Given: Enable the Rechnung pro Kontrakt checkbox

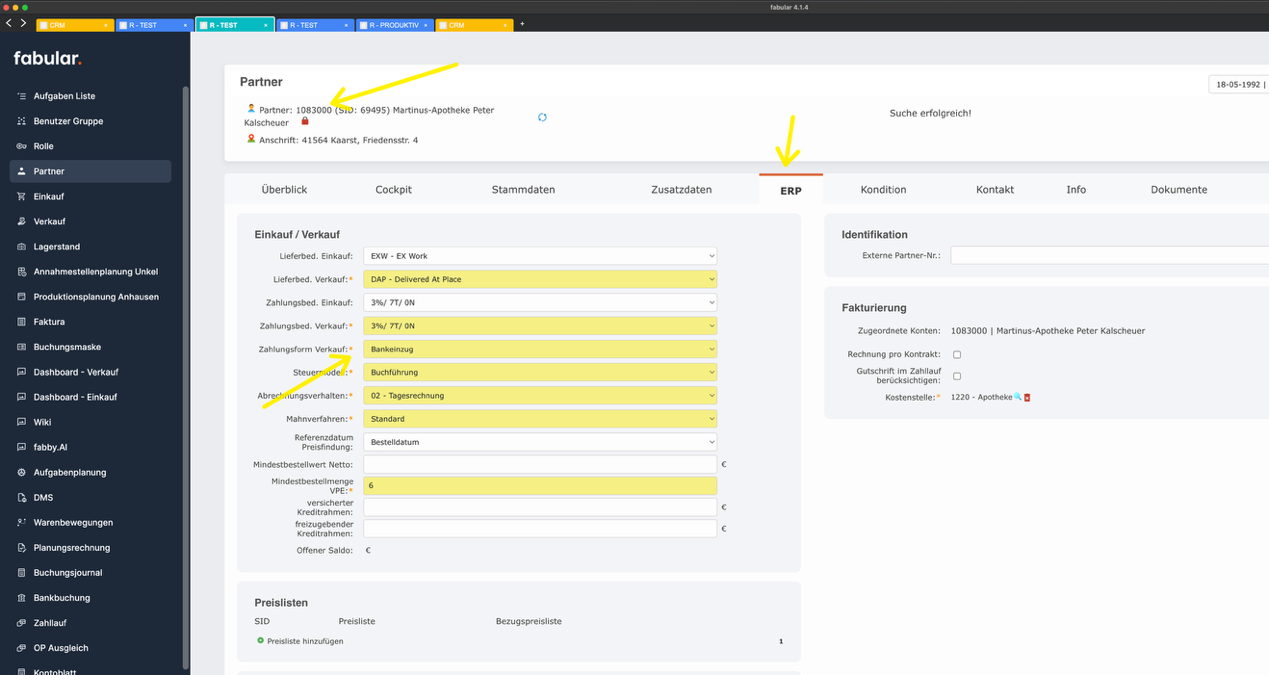Looking at the screenshot, I should click(956, 354).
